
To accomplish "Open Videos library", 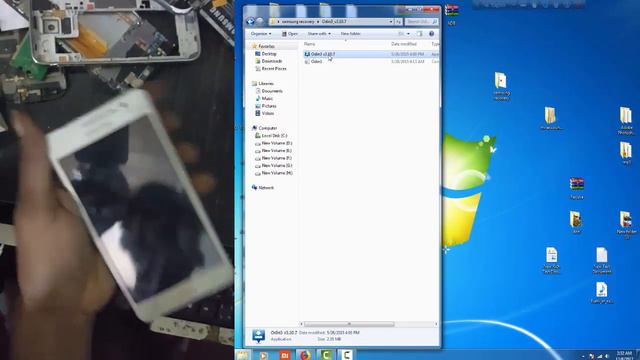I will (267, 113).
